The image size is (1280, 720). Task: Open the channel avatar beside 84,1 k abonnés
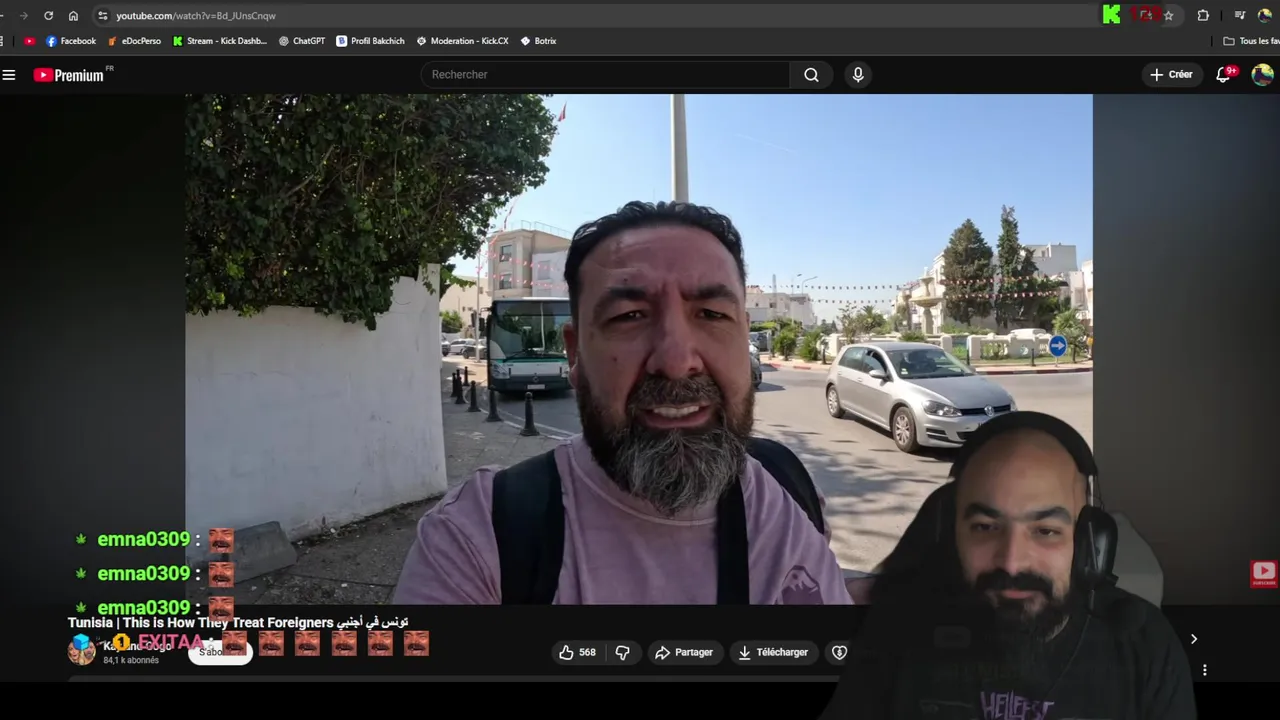pyautogui.click(x=81, y=651)
